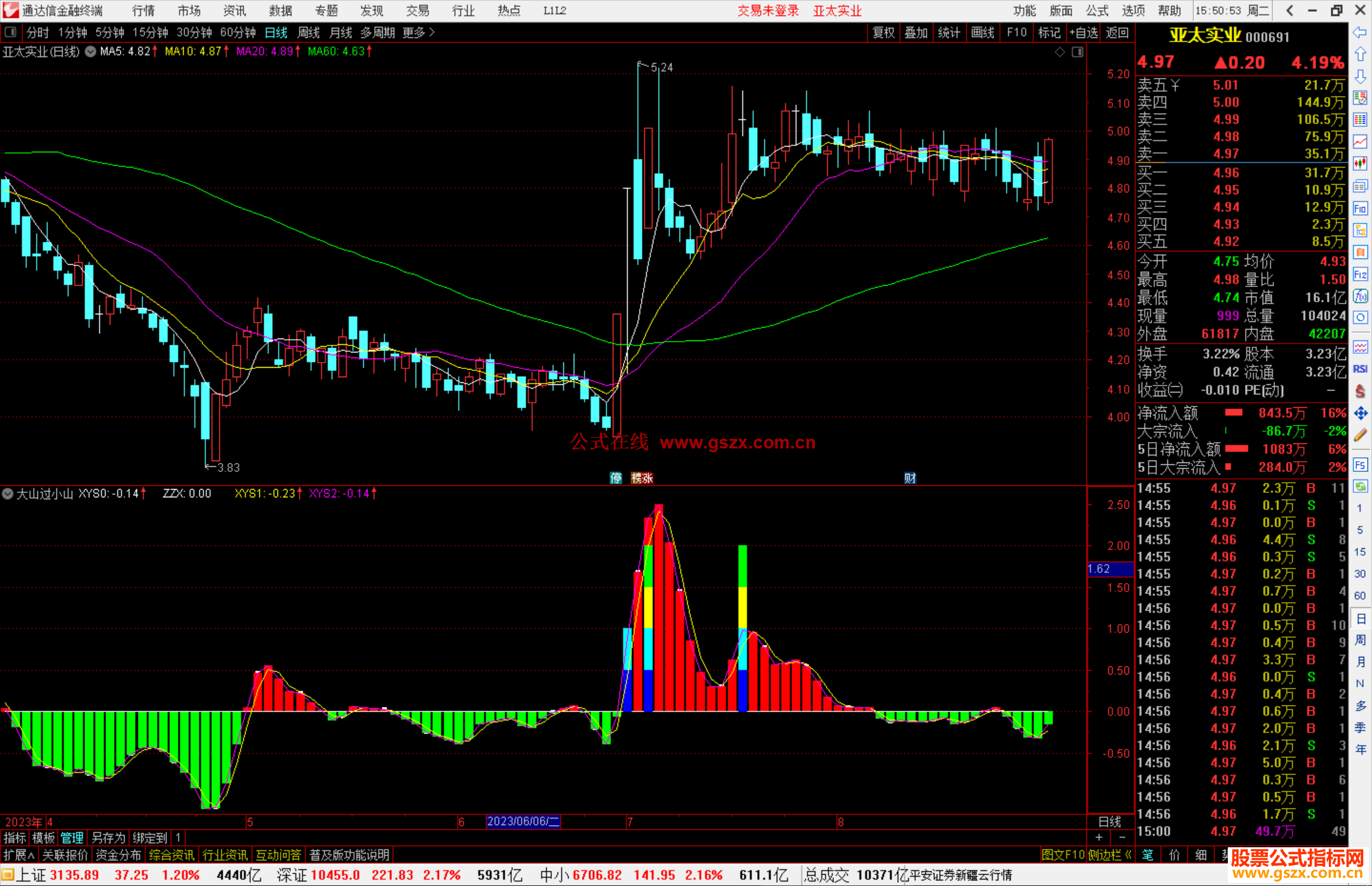1372x886 pixels.
Task: Open the F10 info sidebar icon
Action: pos(1360,208)
